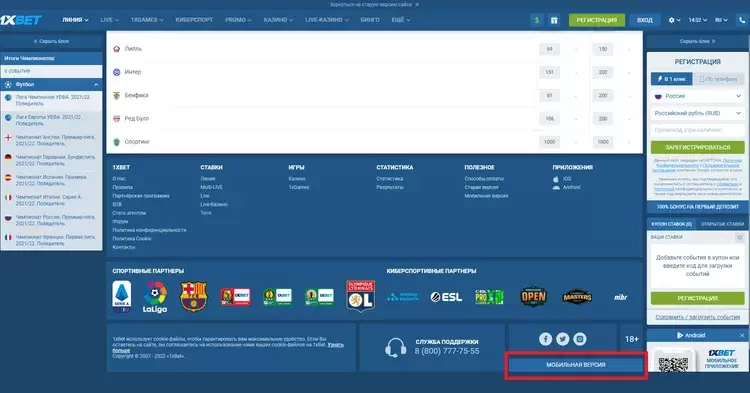Image resolution: width=750 pixels, height=393 pixels.
Task: Click the Мобильная версия button
Action: coord(576,365)
